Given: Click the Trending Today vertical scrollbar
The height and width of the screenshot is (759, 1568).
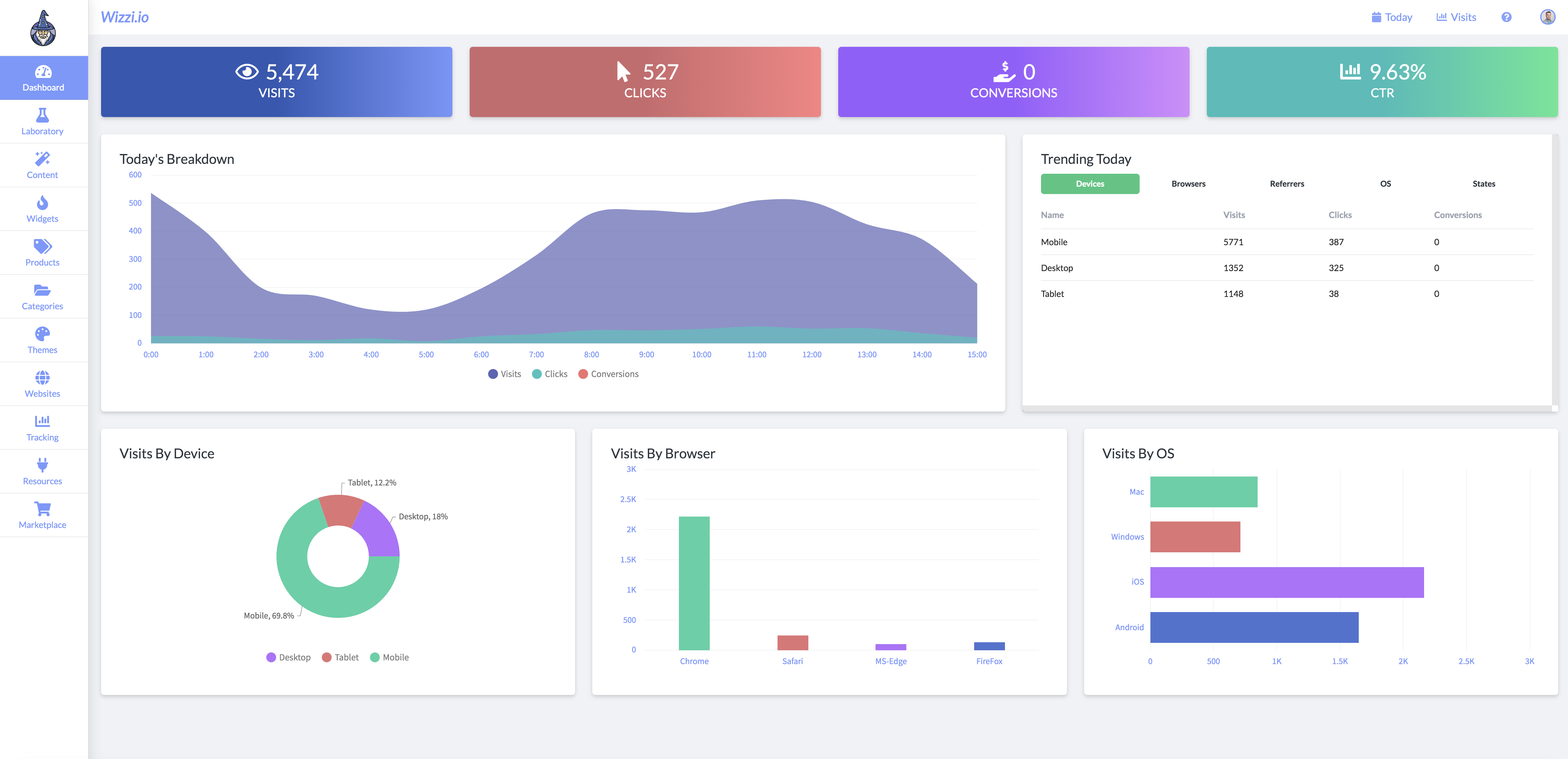Looking at the screenshot, I should tap(1555, 270).
